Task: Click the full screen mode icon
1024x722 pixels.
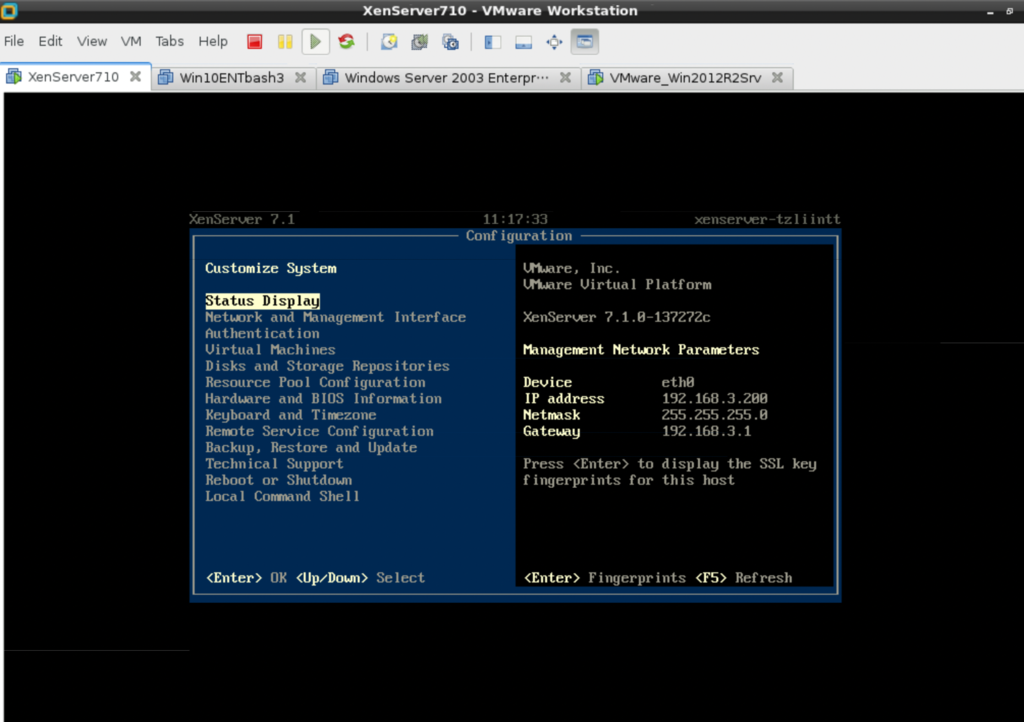Action: click(554, 42)
